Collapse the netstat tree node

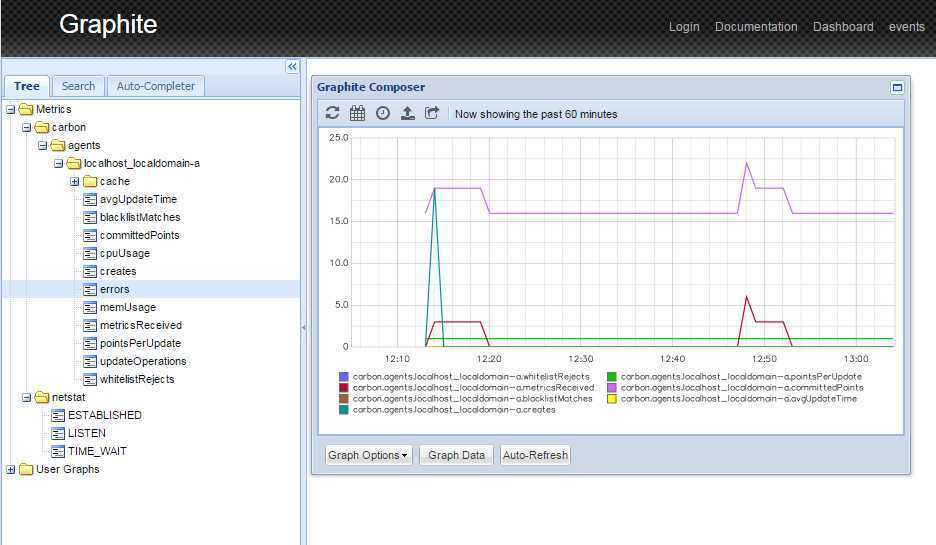pos(27,398)
